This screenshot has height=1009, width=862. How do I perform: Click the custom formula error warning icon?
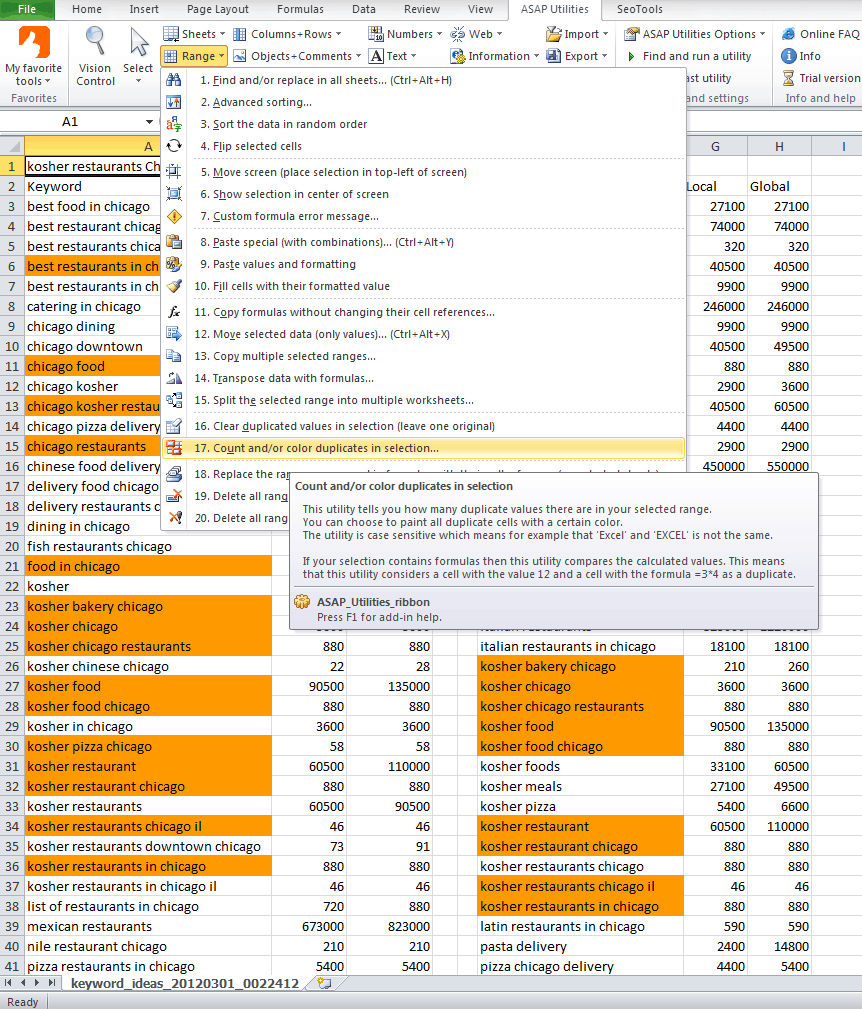(174, 216)
